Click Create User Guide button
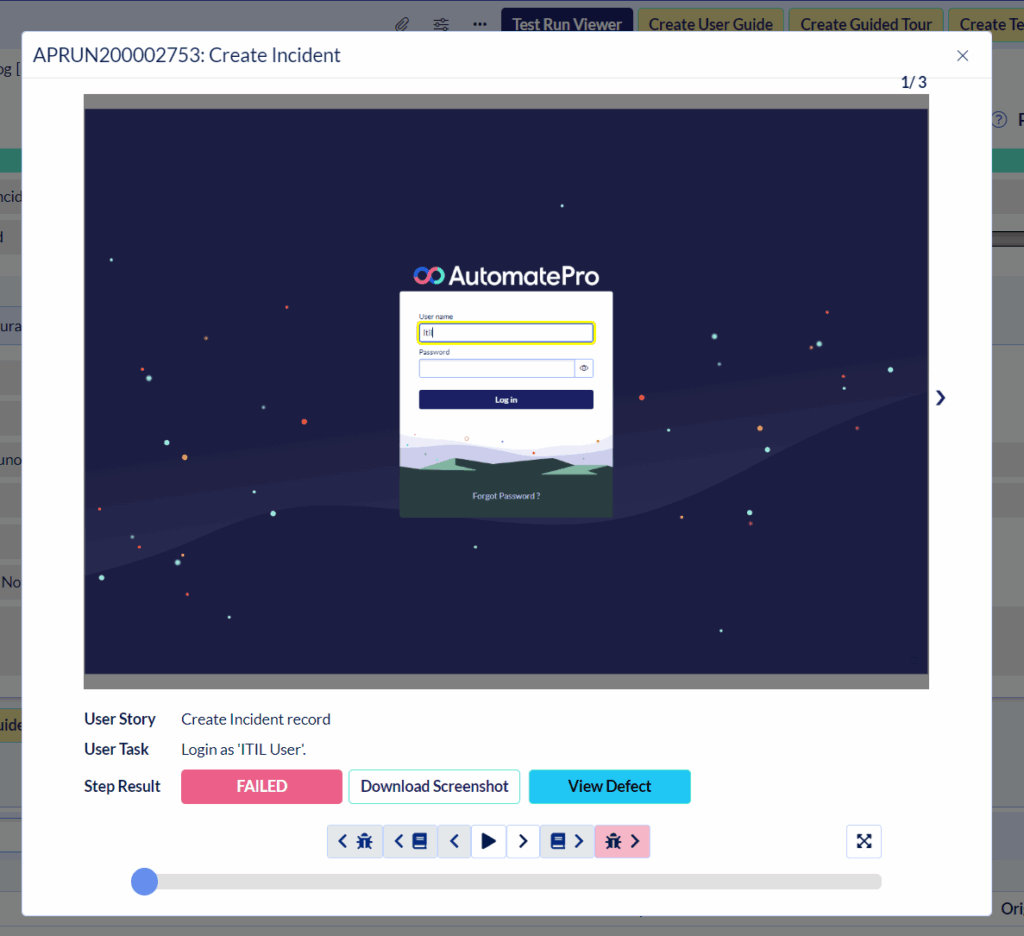Screen dimensions: 1024x936 [710, 24]
